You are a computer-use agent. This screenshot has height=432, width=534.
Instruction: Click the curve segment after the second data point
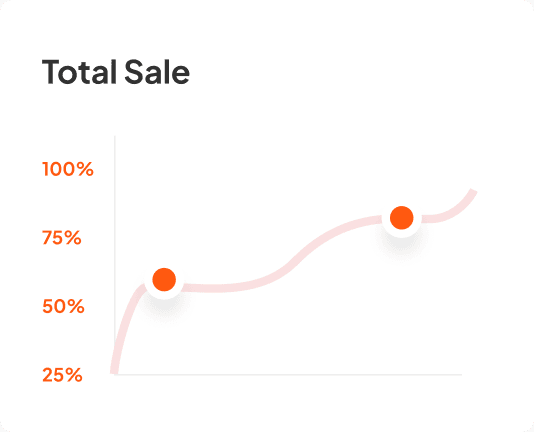(x=446, y=211)
